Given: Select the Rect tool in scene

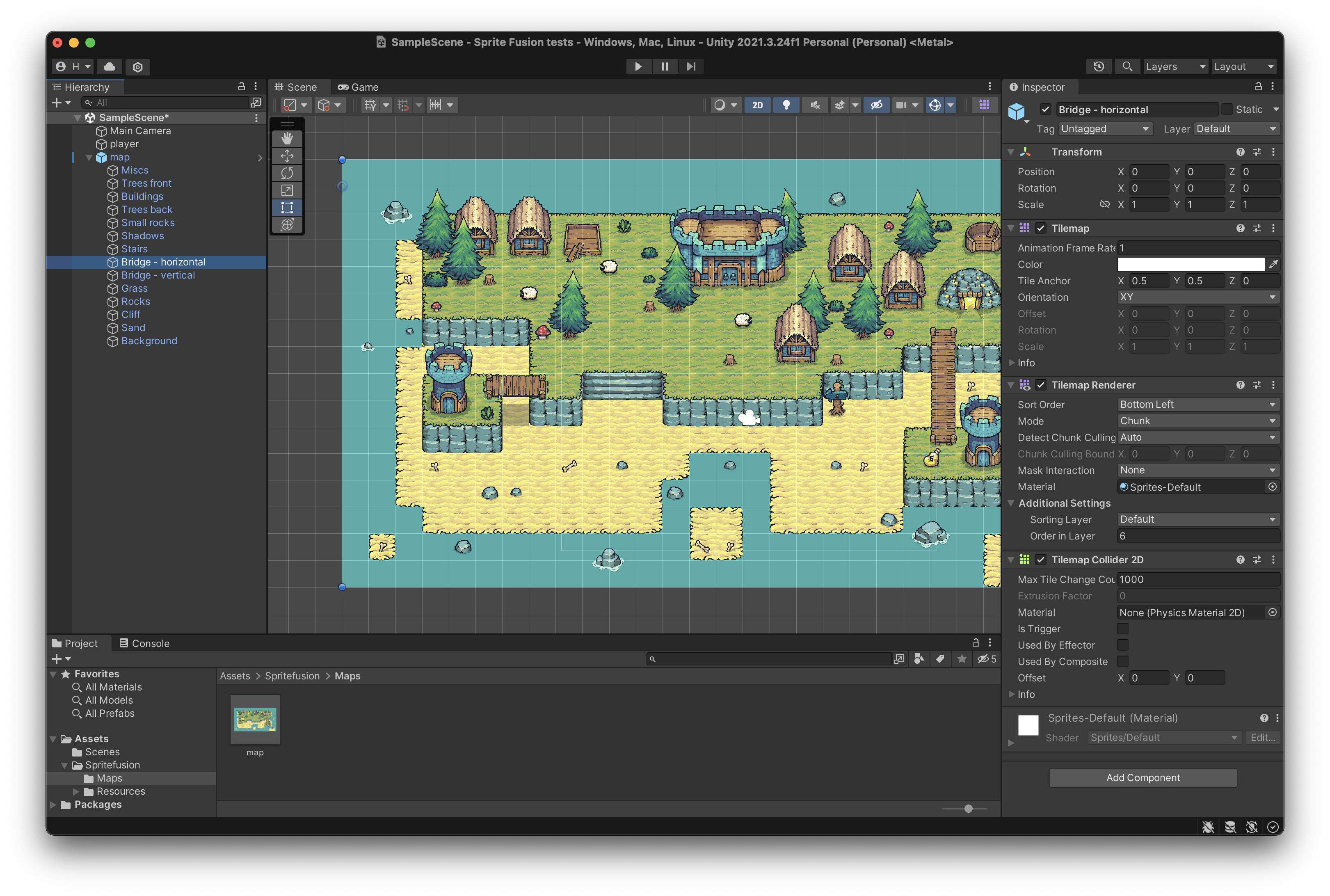Looking at the screenshot, I should click(287, 208).
